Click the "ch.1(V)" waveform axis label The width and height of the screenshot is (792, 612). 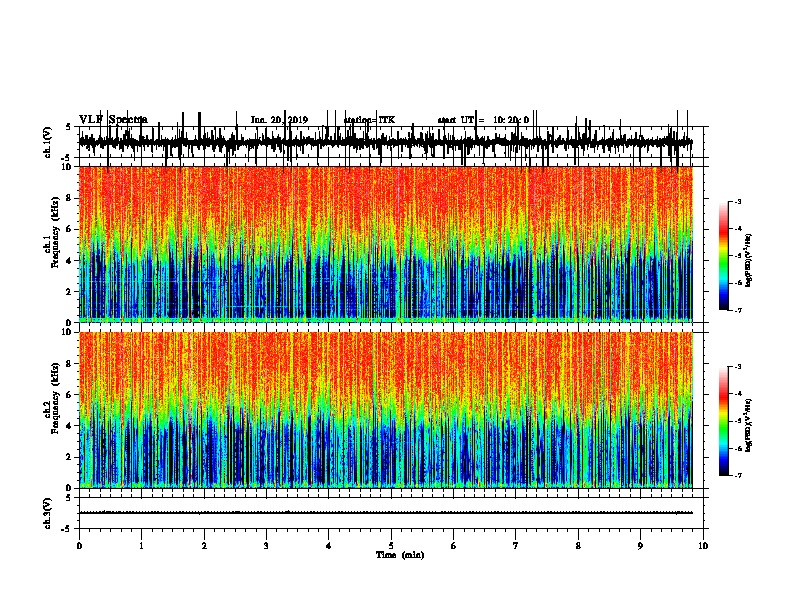click(48, 141)
